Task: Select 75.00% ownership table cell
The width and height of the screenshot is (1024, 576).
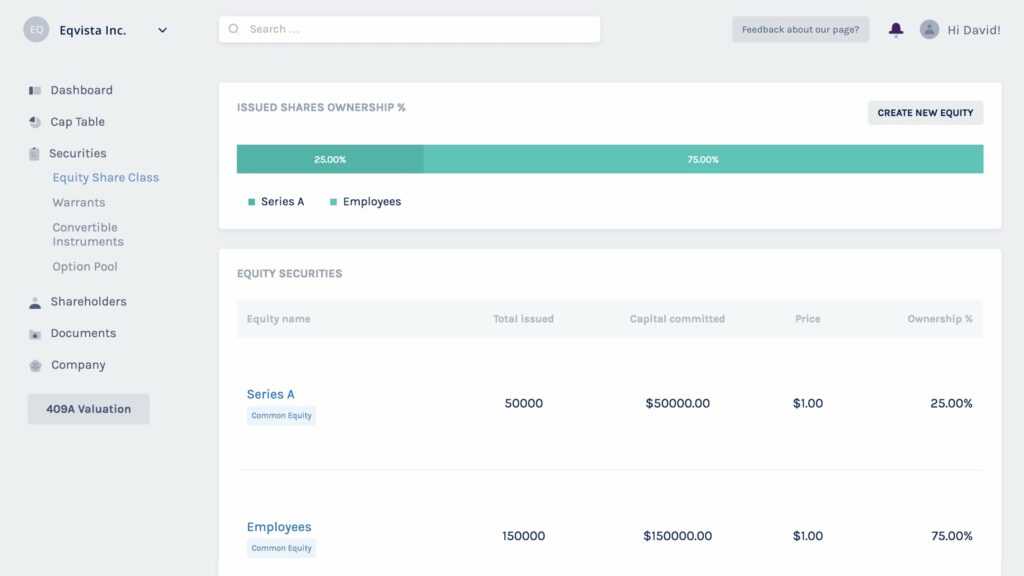Action: tap(952, 536)
